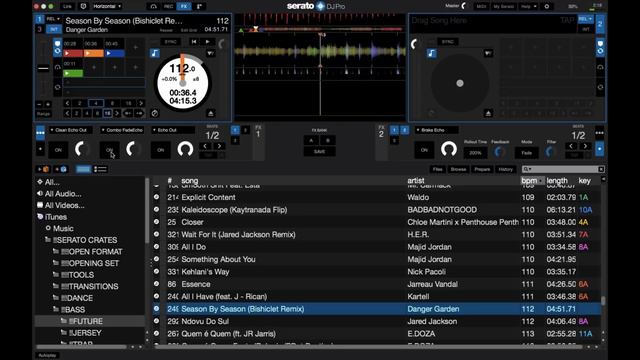The height and width of the screenshot is (360, 640).
Task: Click the Link button in top bar
Action: coord(67,6)
